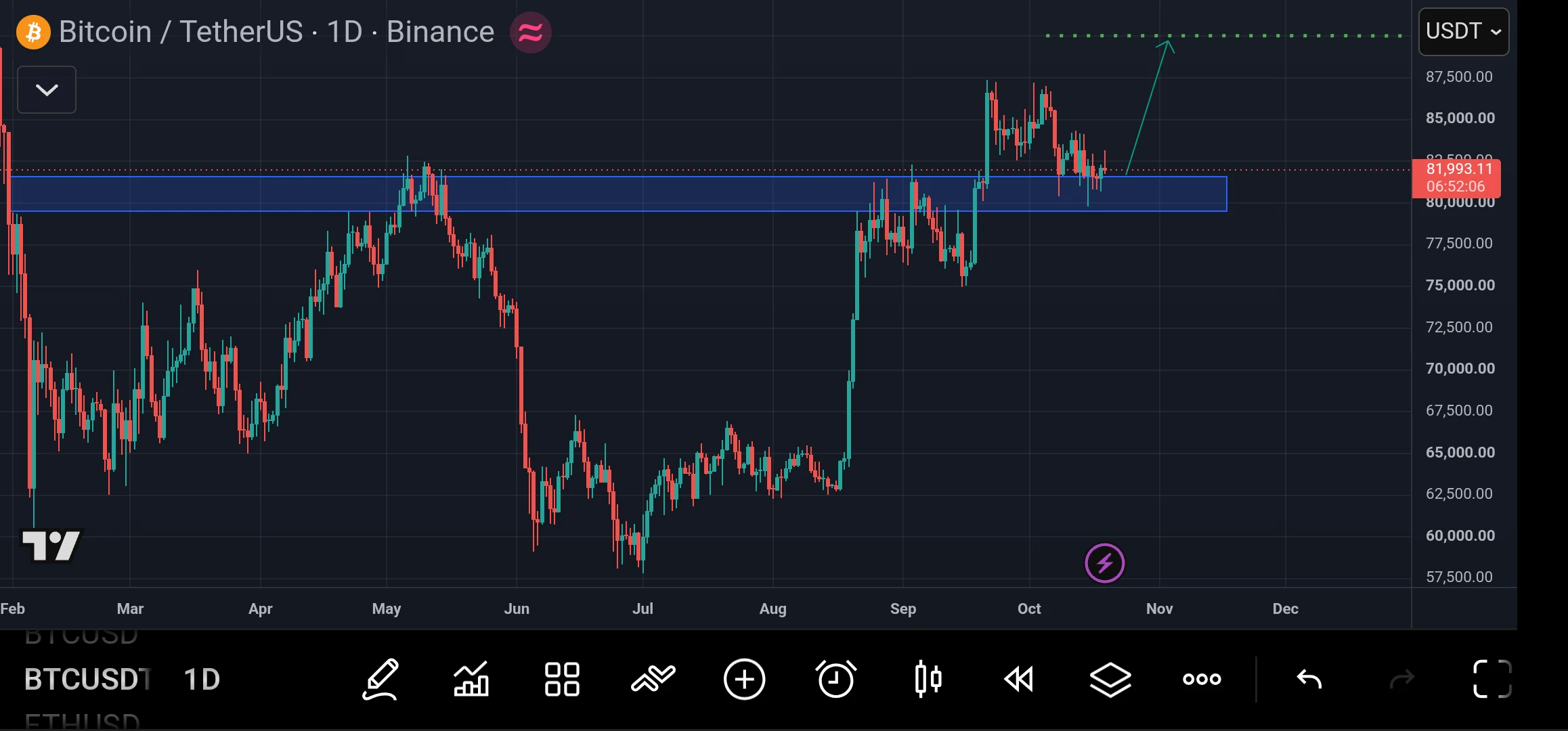Tap the 65,000.00 price axis label

click(x=1460, y=453)
